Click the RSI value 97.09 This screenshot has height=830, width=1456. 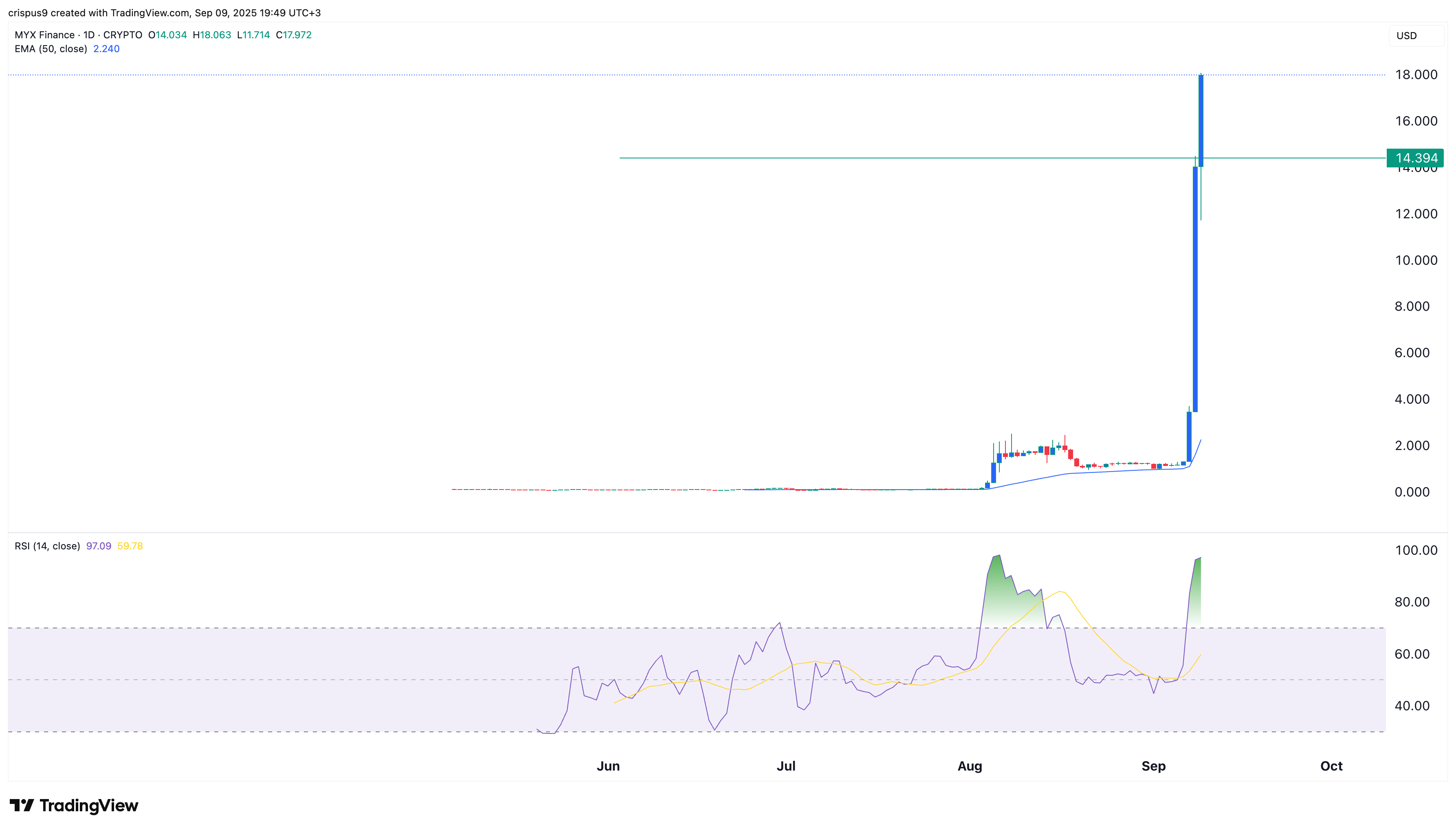coord(98,546)
